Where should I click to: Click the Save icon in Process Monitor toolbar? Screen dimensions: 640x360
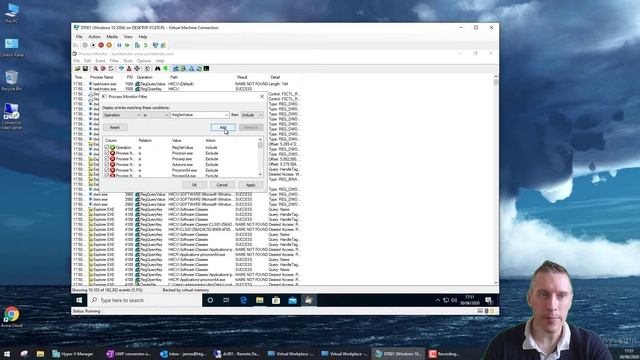(x=85, y=69)
